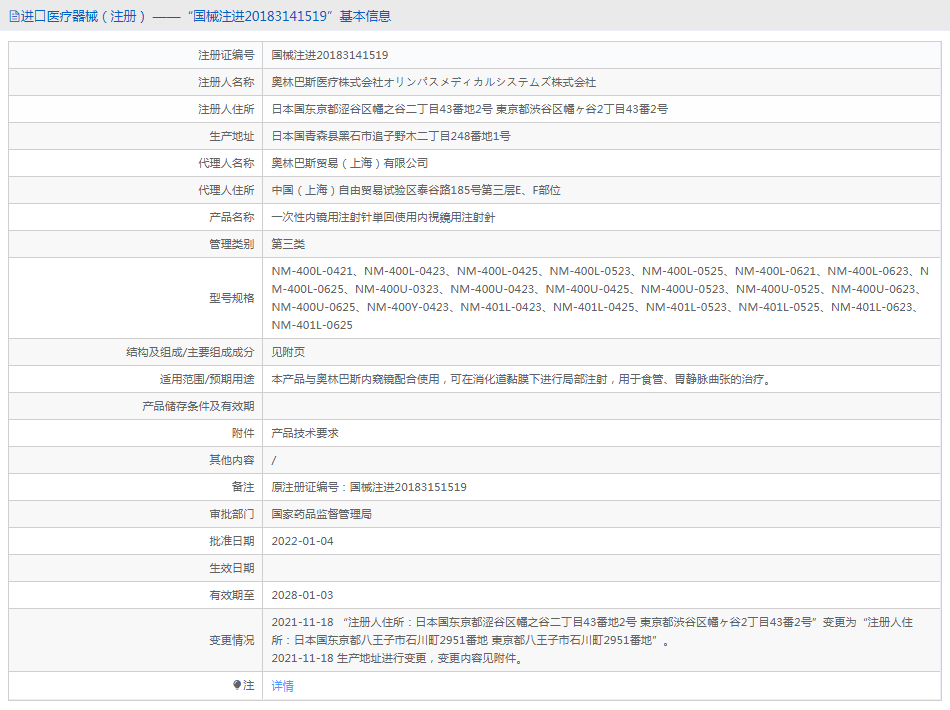This screenshot has width=950, height=710.
Task: Click the 有效期至 label
Action: (x=231, y=595)
